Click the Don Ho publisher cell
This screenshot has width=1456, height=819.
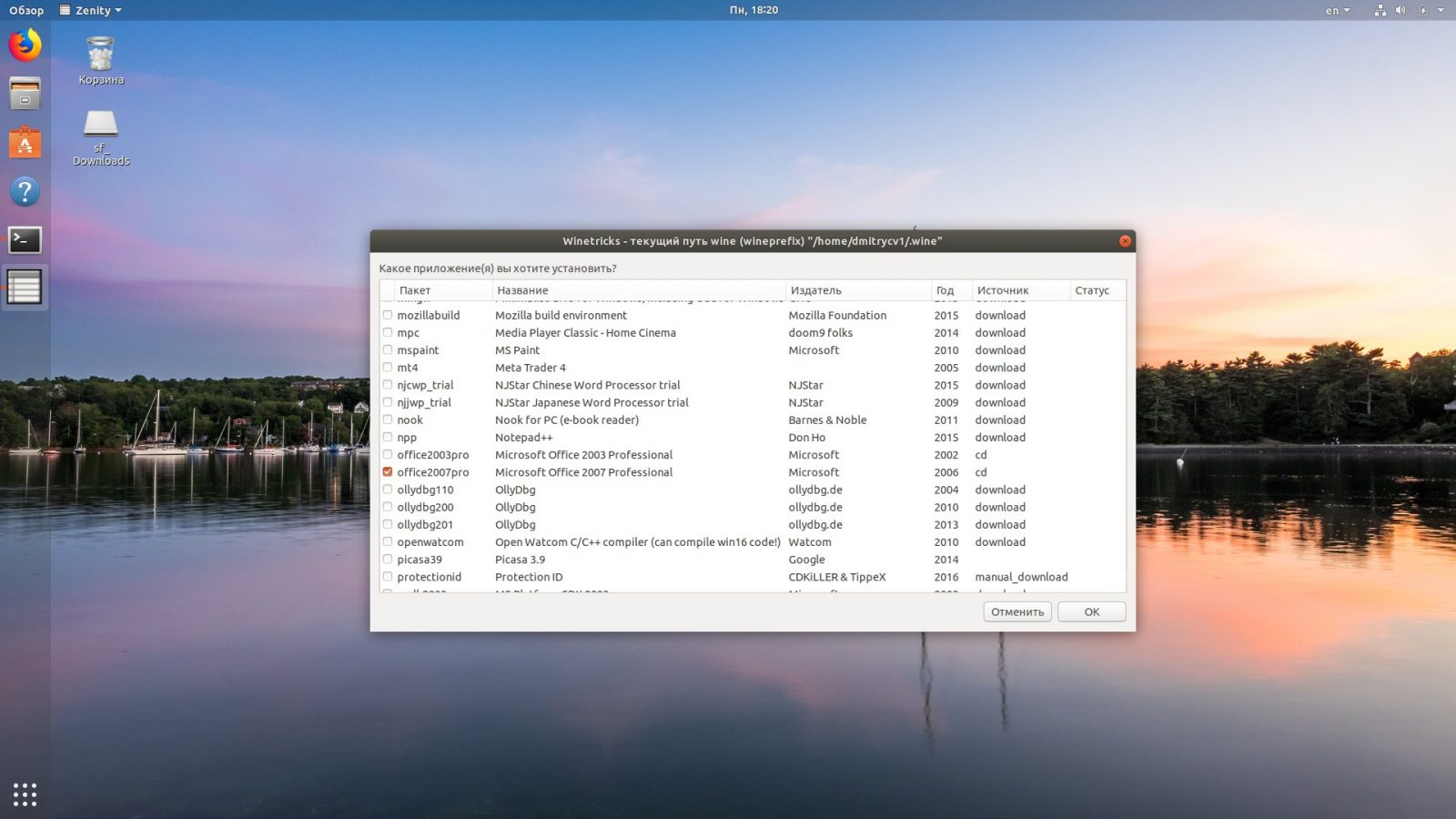(807, 437)
